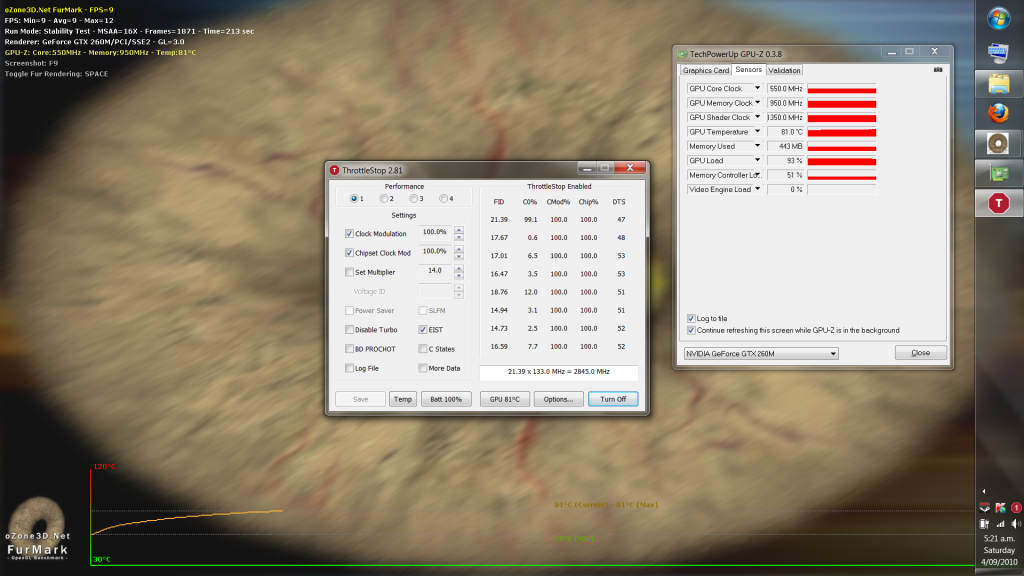Click the GPU-Z title bar app icon
The image size is (1024, 576).
coord(683,54)
